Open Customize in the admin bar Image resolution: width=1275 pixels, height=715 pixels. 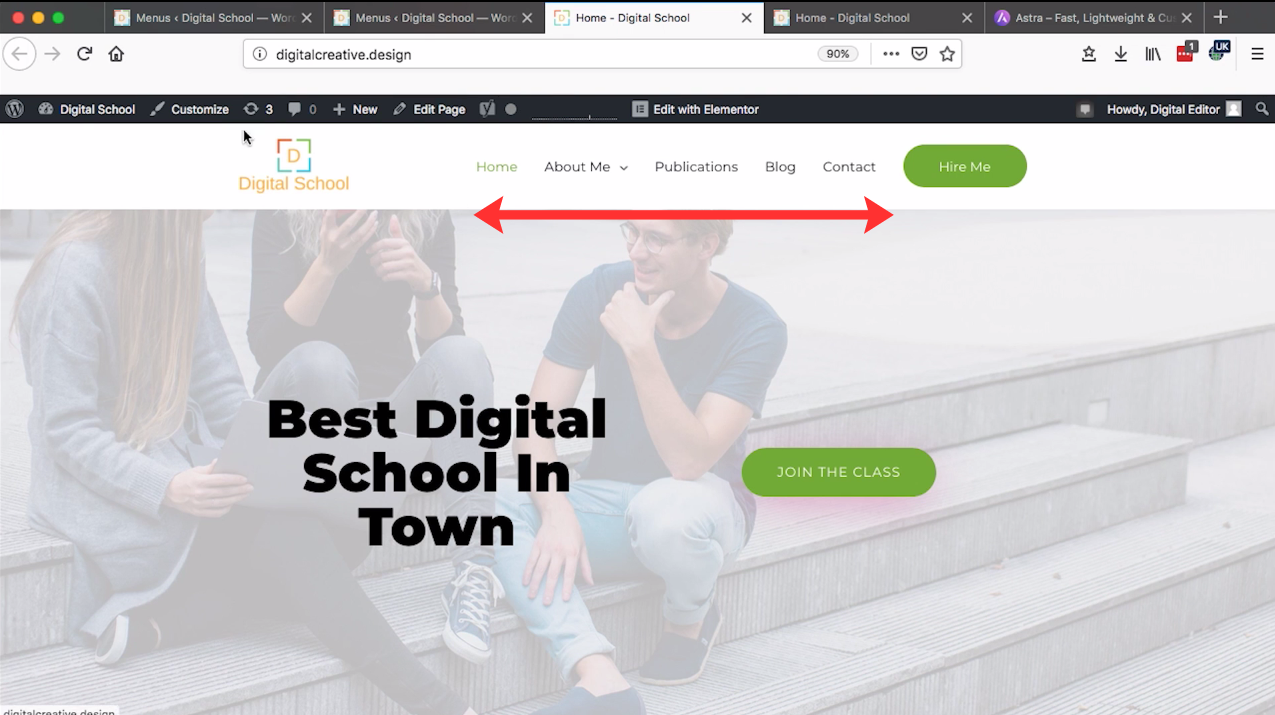(x=190, y=109)
